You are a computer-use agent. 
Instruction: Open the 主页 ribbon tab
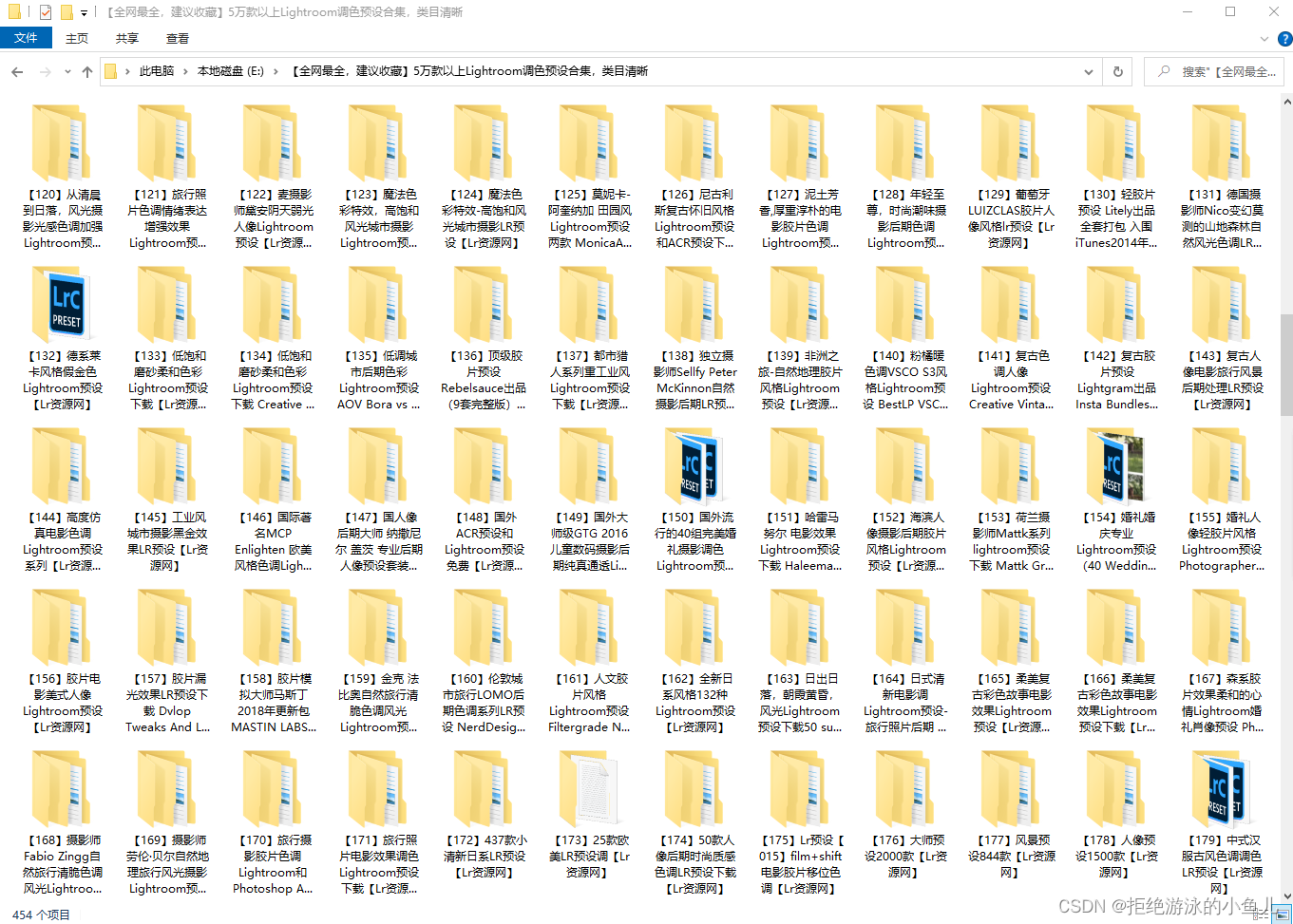[x=77, y=39]
